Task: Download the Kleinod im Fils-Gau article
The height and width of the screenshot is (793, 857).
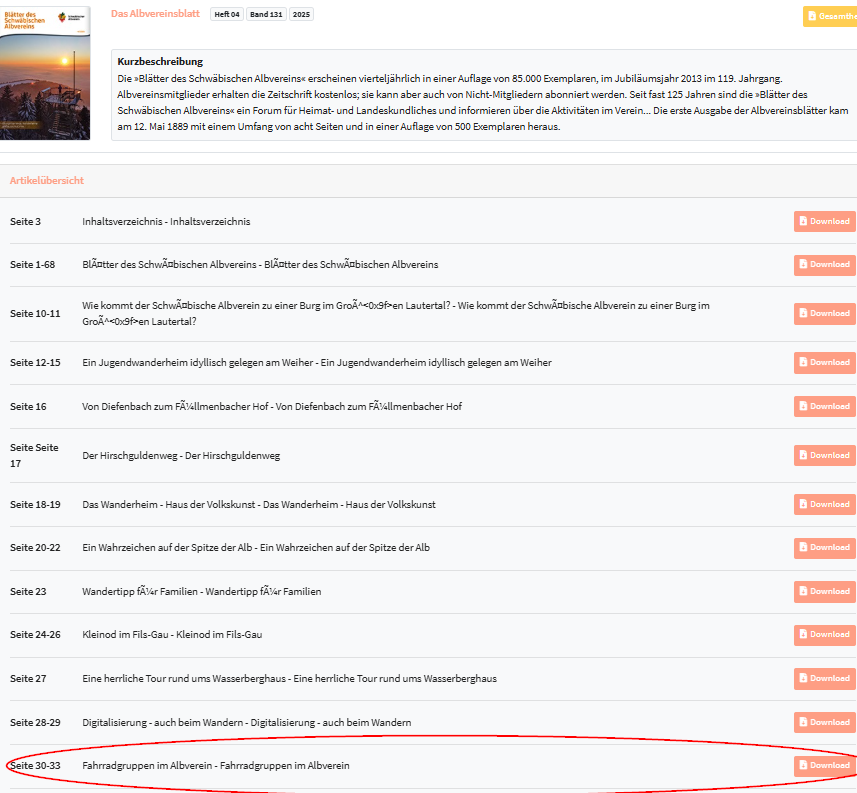Action: coord(824,635)
